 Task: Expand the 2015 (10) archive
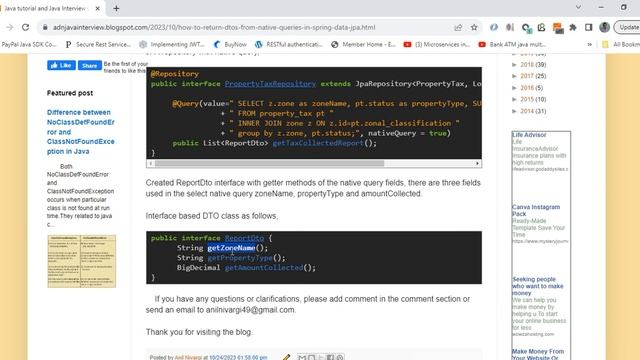[515, 99]
